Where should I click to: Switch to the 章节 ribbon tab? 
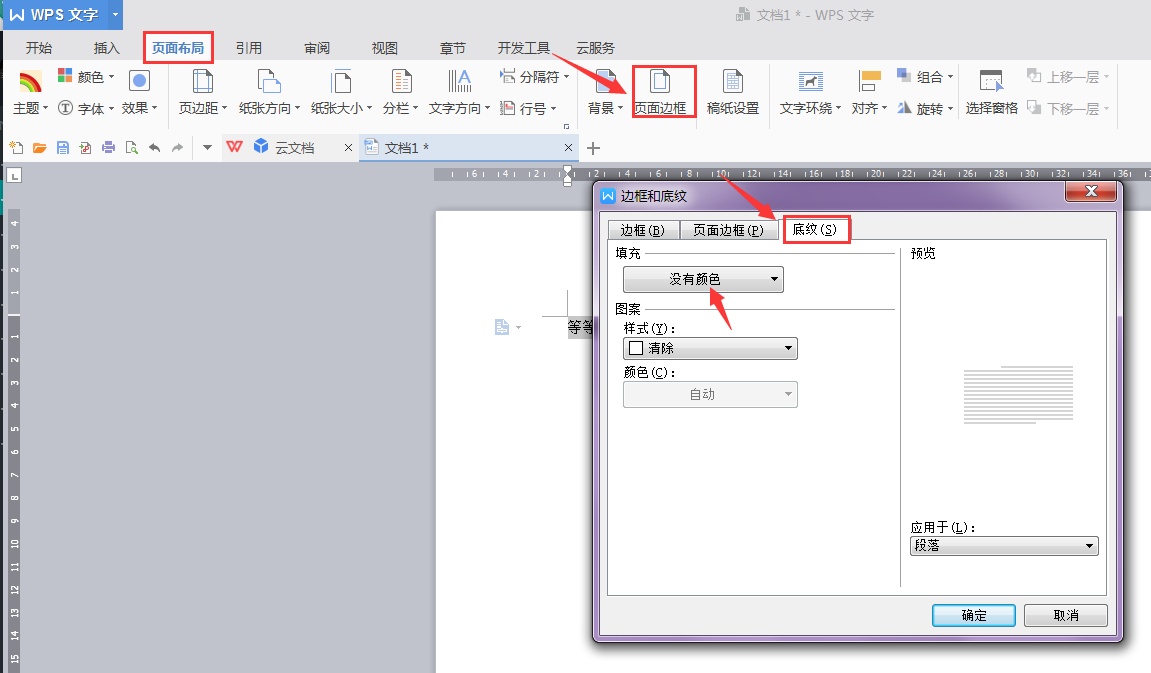[452, 48]
